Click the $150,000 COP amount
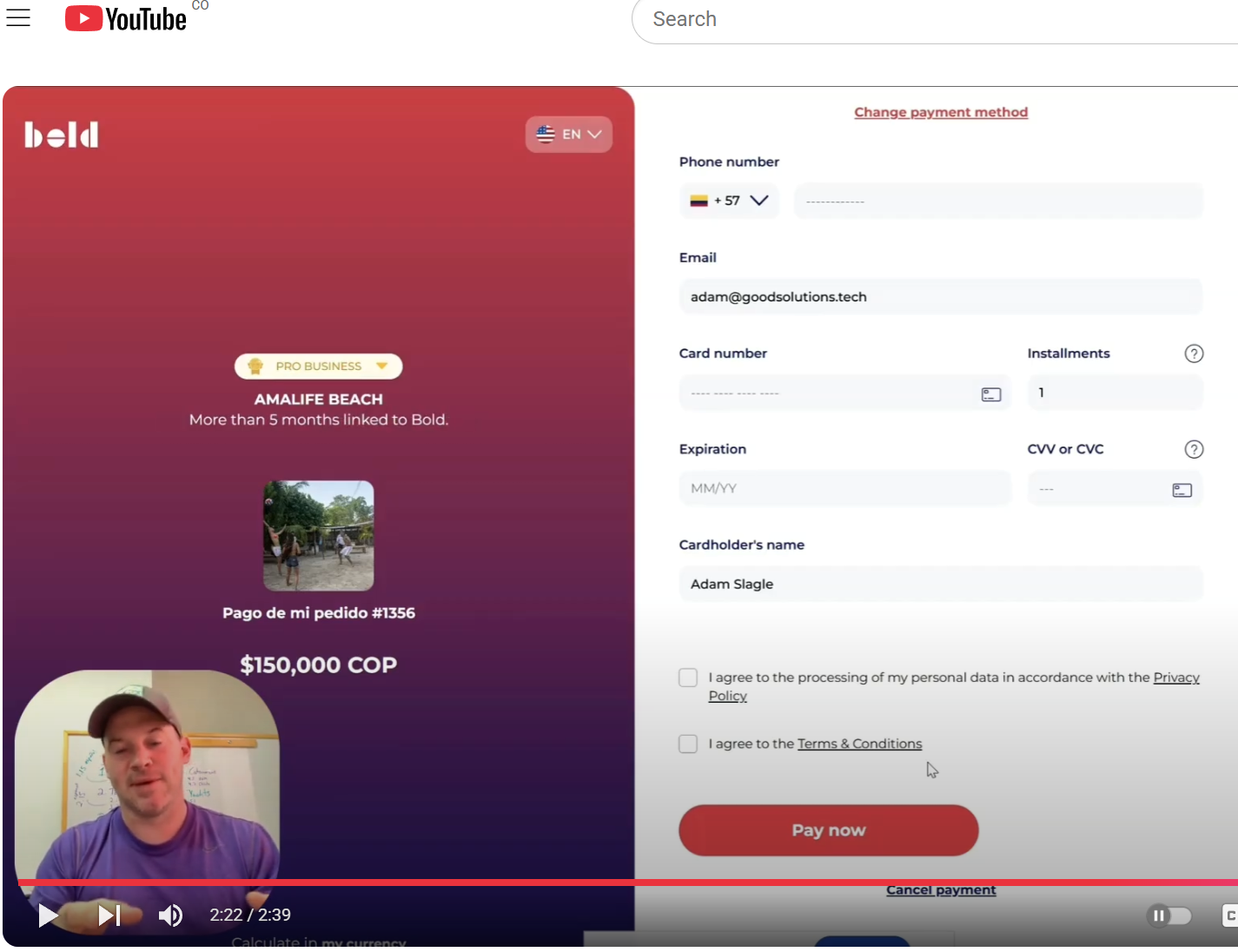The height and width of the screenshot is (952, 1238). 318,665
